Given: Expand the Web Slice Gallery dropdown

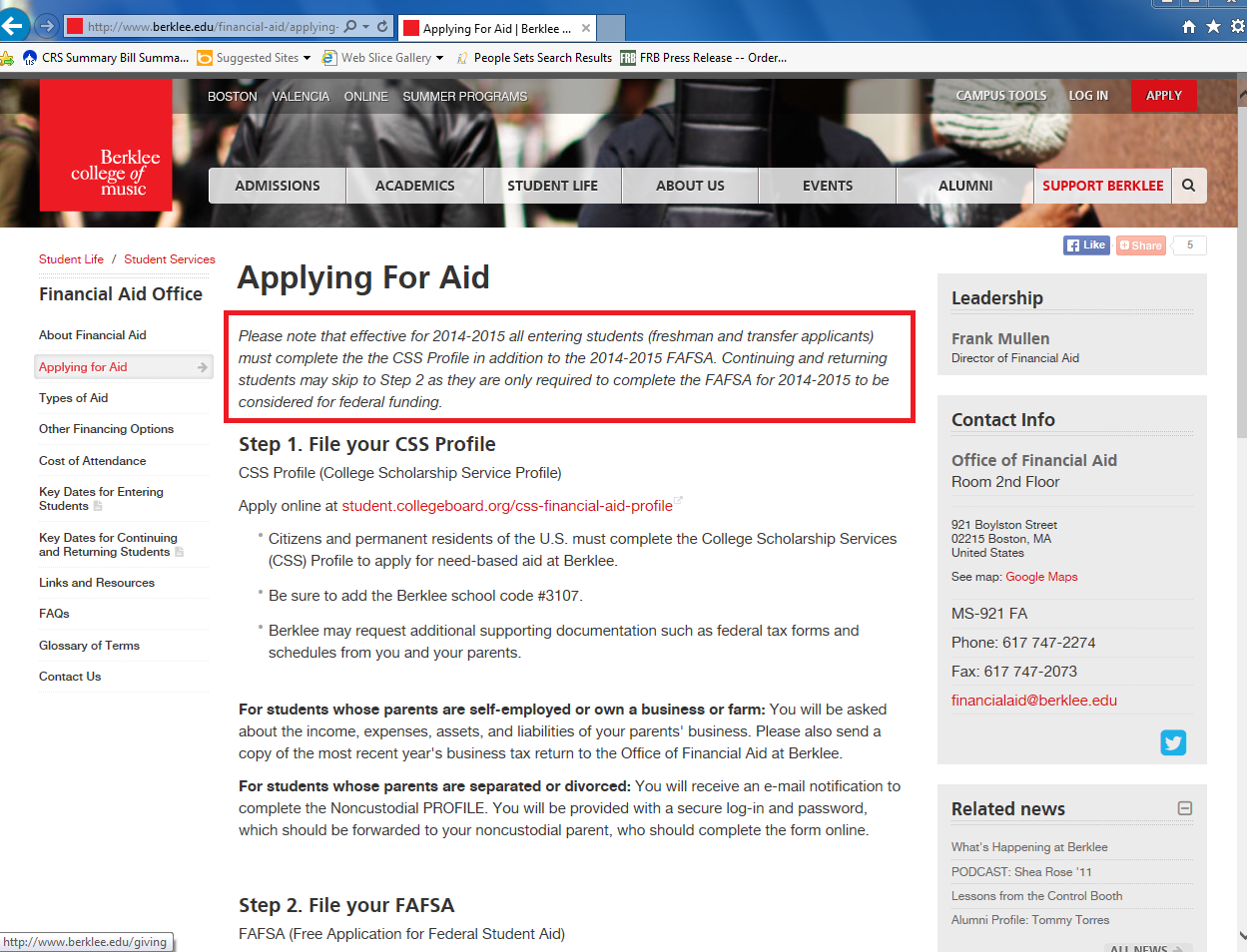Looking at the screenshot, I should [439, 58].
